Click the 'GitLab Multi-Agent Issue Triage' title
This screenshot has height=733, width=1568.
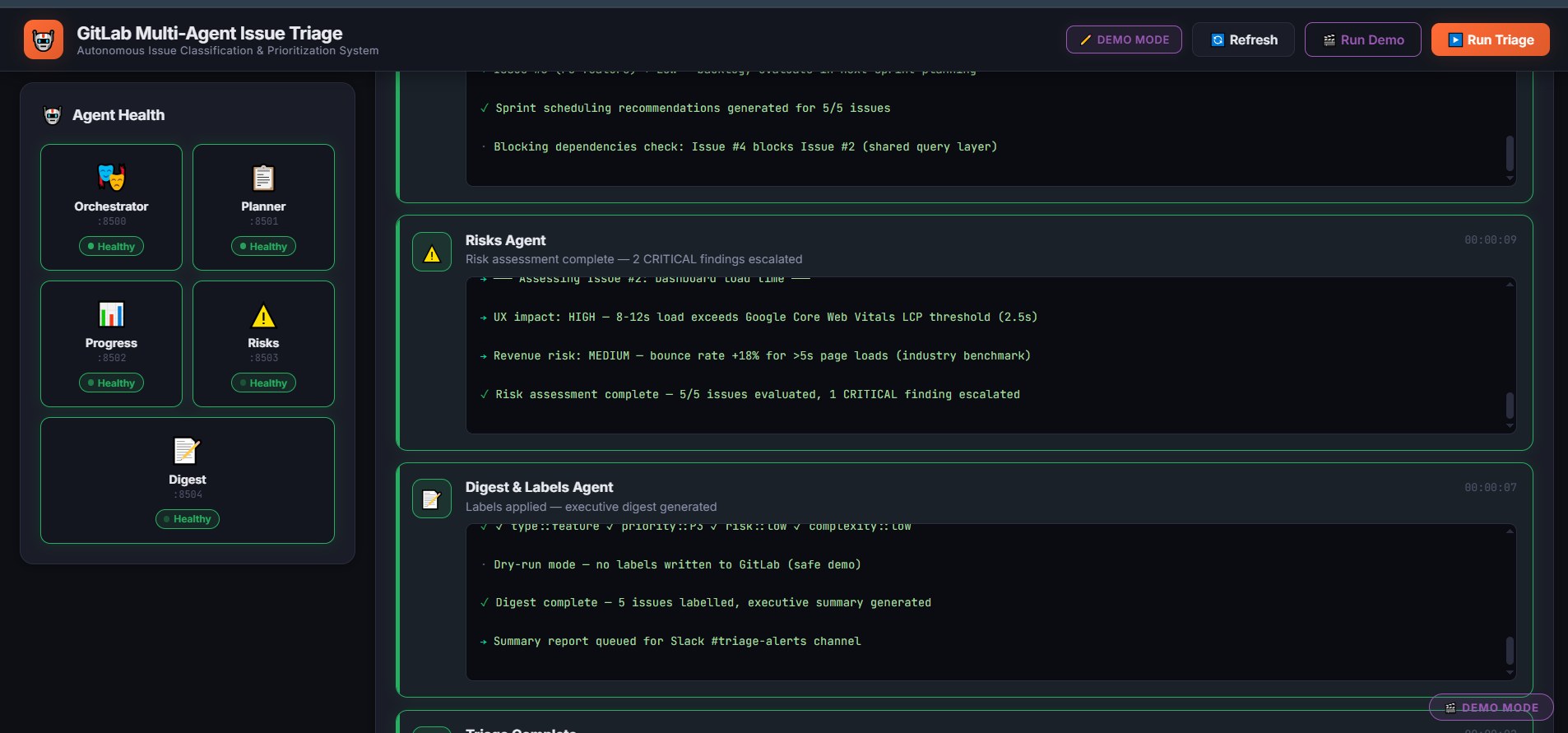click(x=210, y=33)
